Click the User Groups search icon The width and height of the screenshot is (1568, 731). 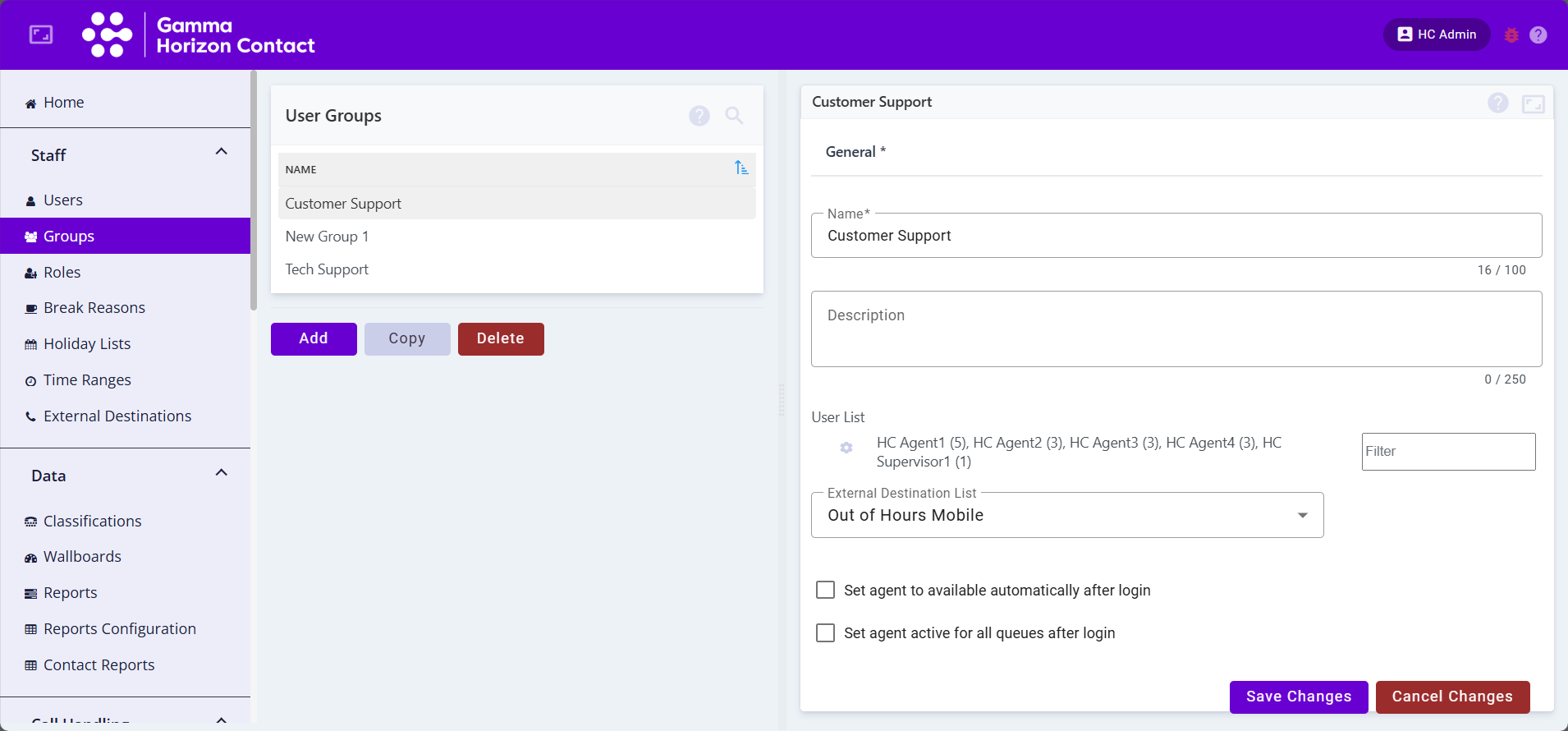[x=734, y=116]
